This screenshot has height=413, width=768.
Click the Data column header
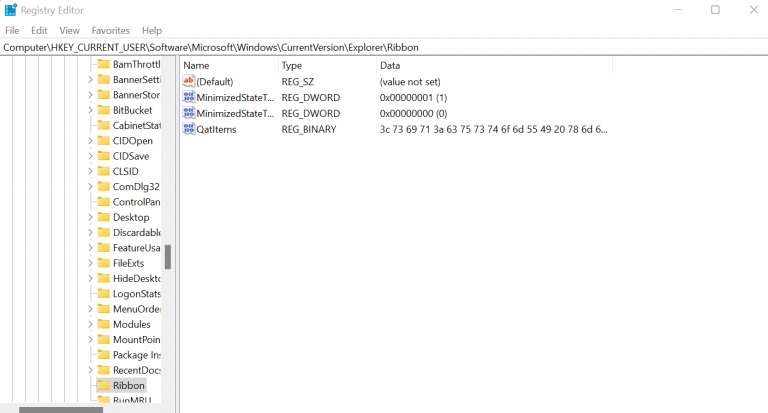494,65
